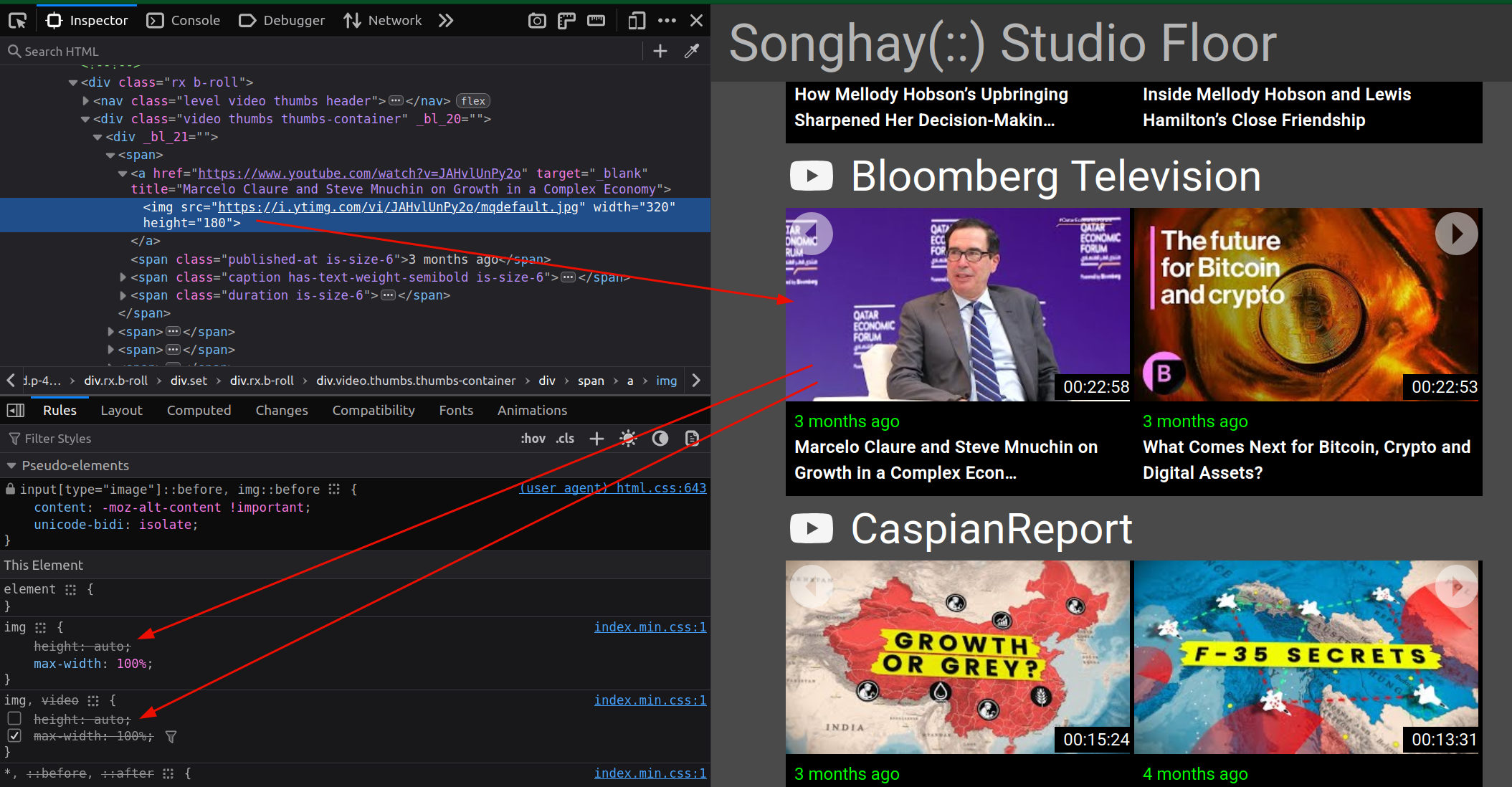Take a screenshot using the camera icon
Image resolution: width=1512 pixels, height=787 pixels.
(x=536, y=20)
